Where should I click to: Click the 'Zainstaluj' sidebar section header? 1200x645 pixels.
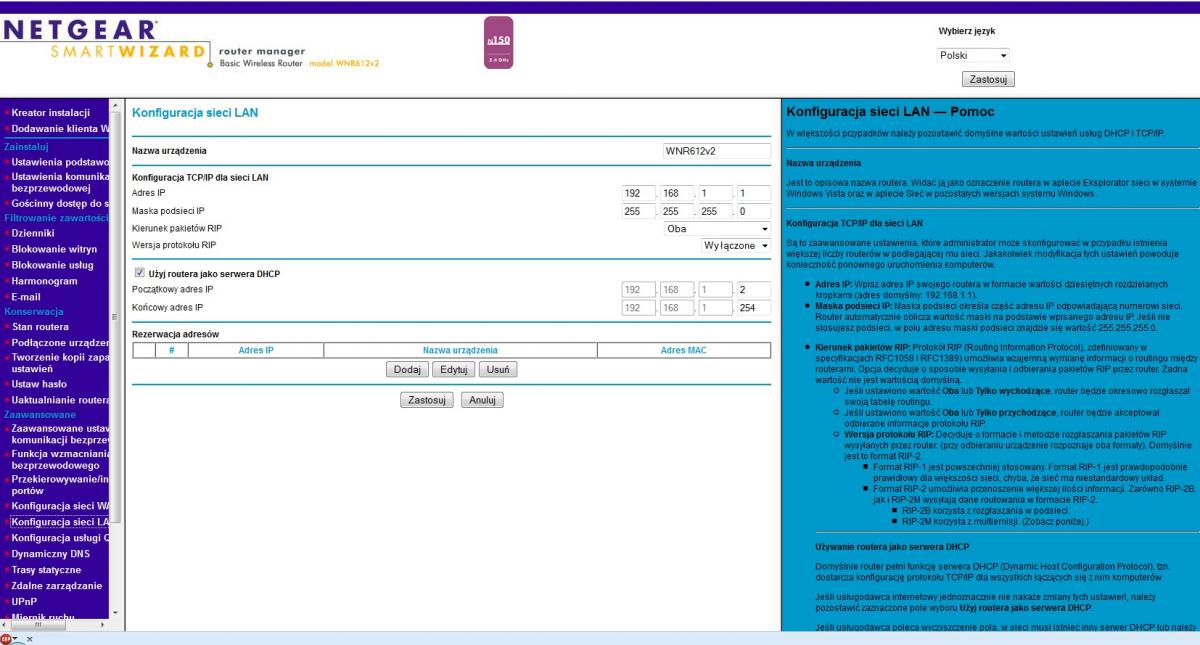click(26, 146)
